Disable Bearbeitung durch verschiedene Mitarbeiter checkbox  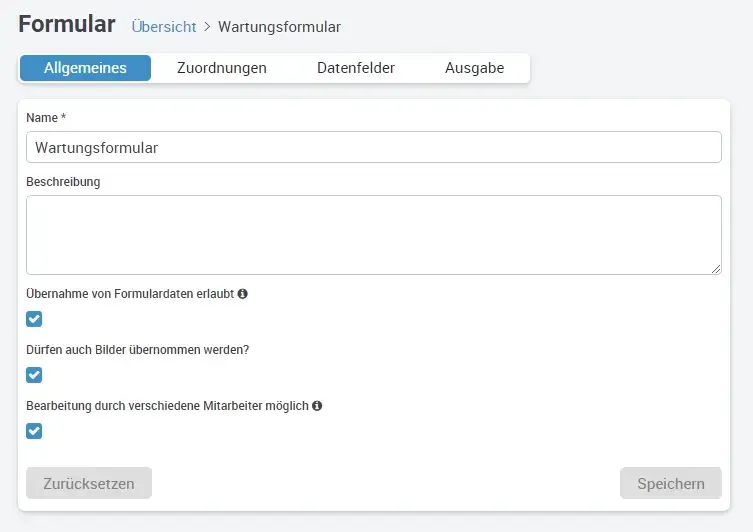34,431
